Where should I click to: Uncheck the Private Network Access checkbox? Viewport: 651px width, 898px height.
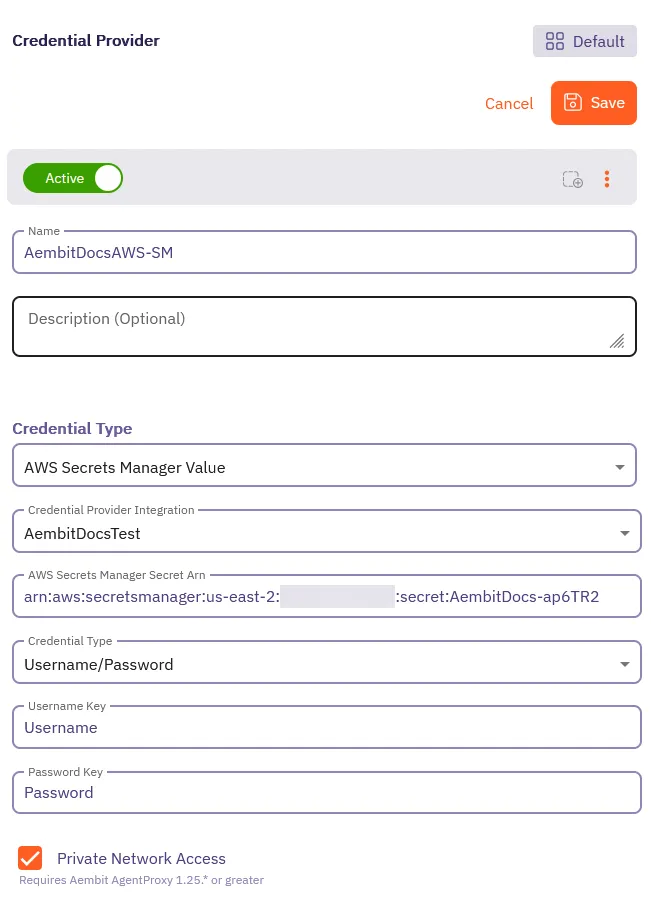point(30,858)
